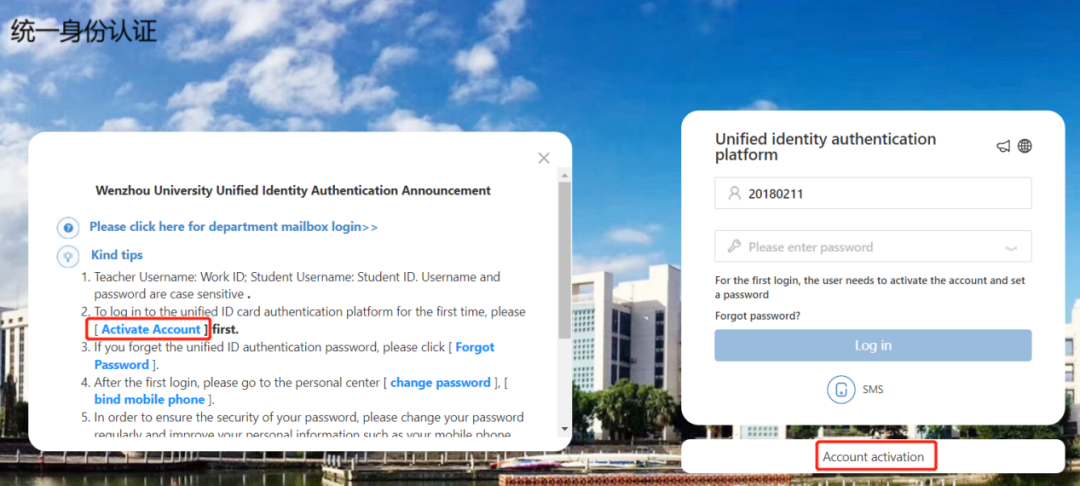Click the announcement scrollbar down arrow
Viewport: 1080px width, 486px height.
[x=565, y=430]
